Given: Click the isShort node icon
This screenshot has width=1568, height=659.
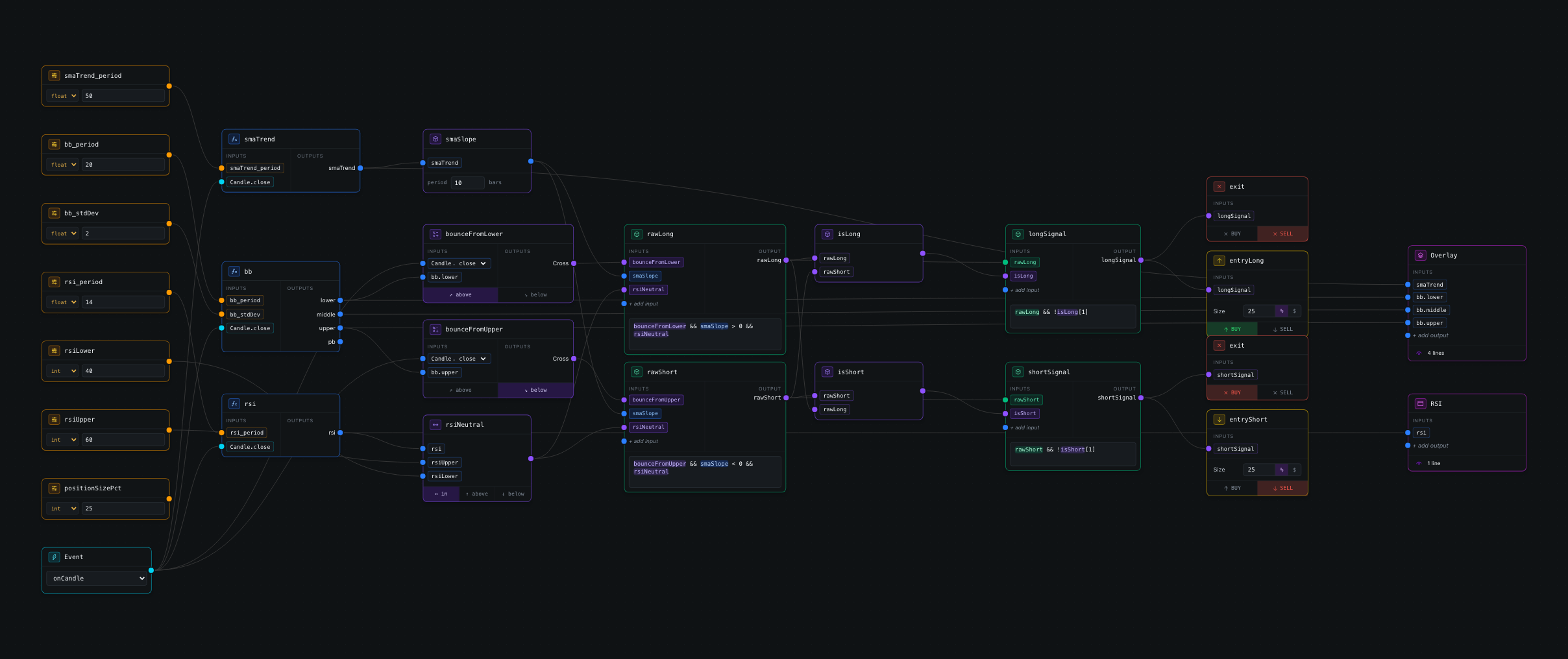Looking at the screenshot, I should point(827,372).
